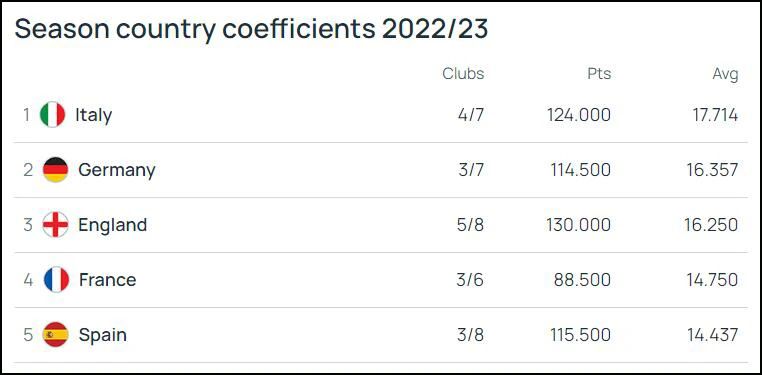This screenshot has width=762, height=375.
Task: Click England's 130.000 points value
Action: click(x=578, y=225)
